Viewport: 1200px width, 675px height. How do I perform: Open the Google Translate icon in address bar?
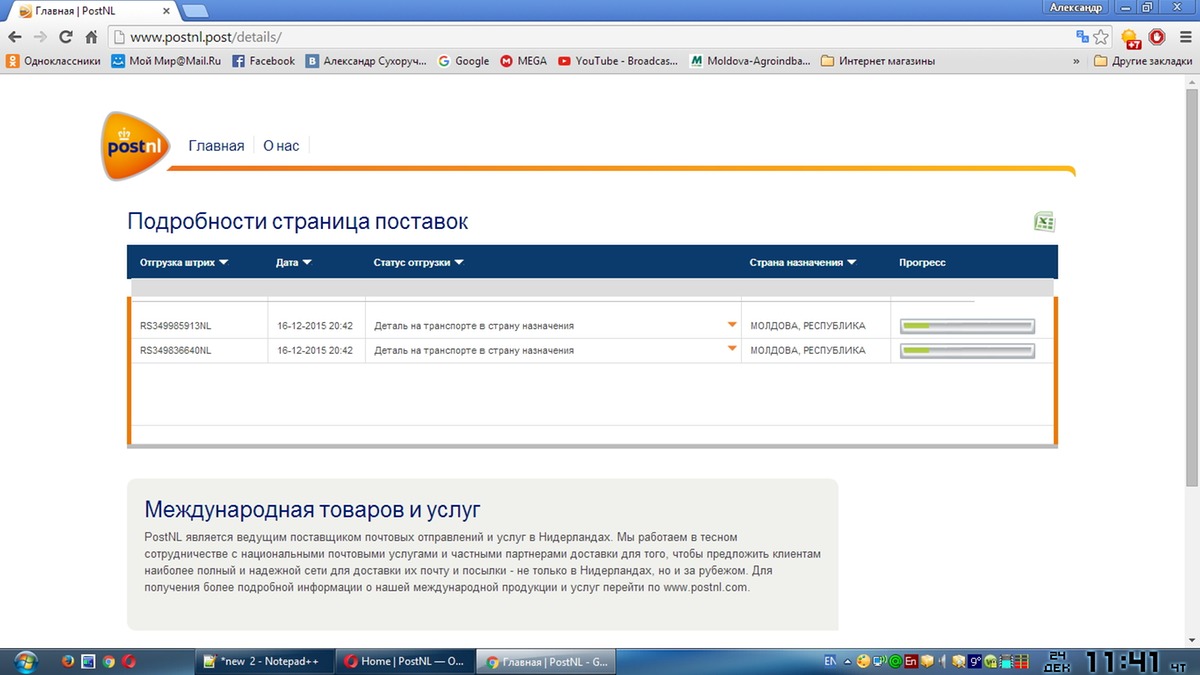point(1081,36)
